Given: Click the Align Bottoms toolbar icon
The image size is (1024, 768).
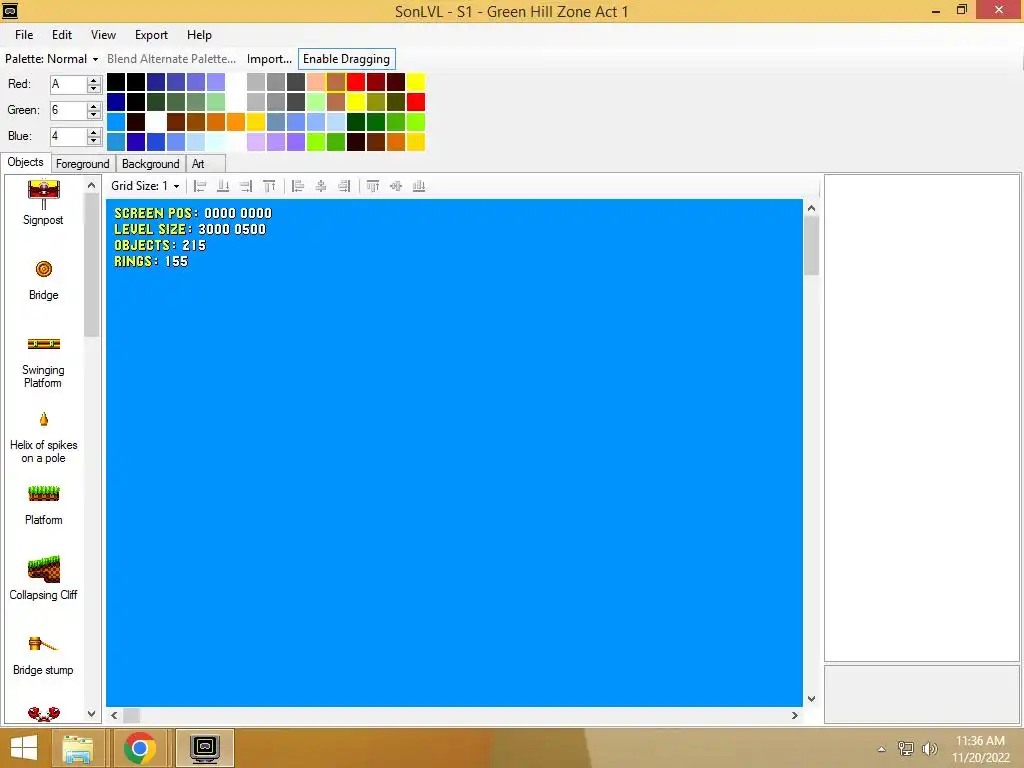Looking at the screenshot, I should tap(419, 186).
